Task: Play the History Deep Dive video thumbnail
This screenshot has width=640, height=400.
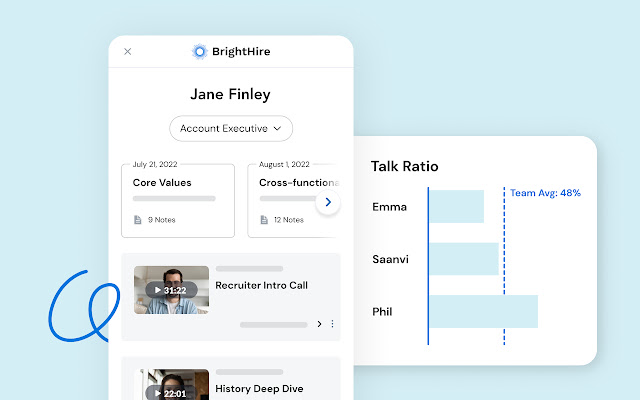Action: tap(171, 384)
